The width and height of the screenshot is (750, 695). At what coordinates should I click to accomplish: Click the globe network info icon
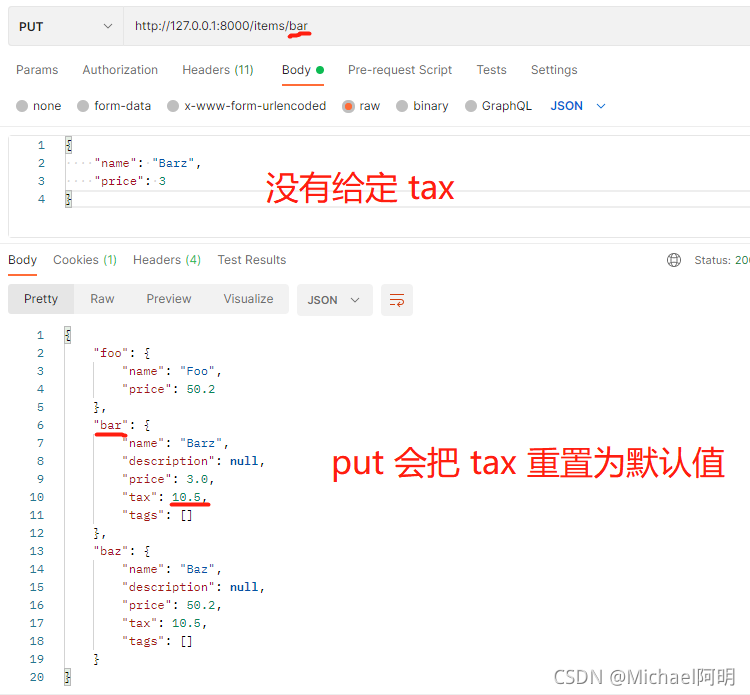click(673, 260)
